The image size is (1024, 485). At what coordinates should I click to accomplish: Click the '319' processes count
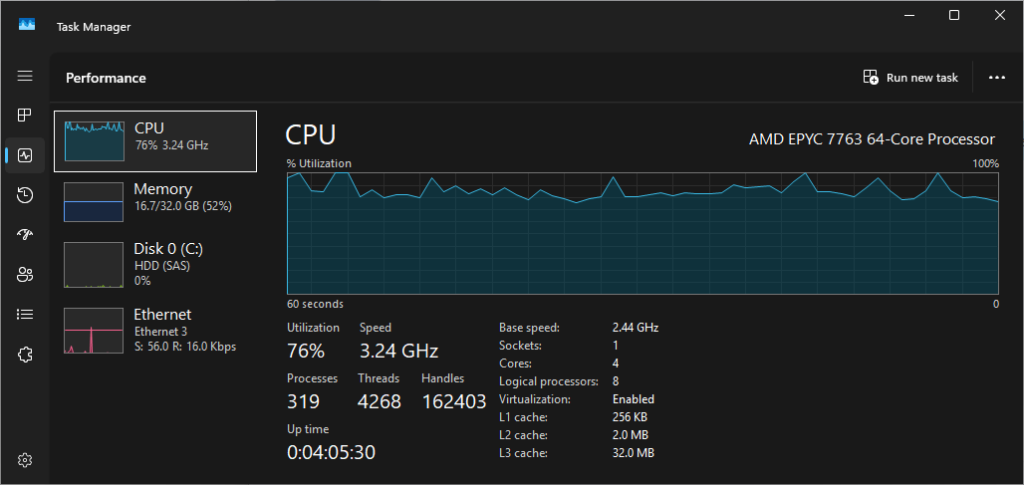[x=304, y=401]
